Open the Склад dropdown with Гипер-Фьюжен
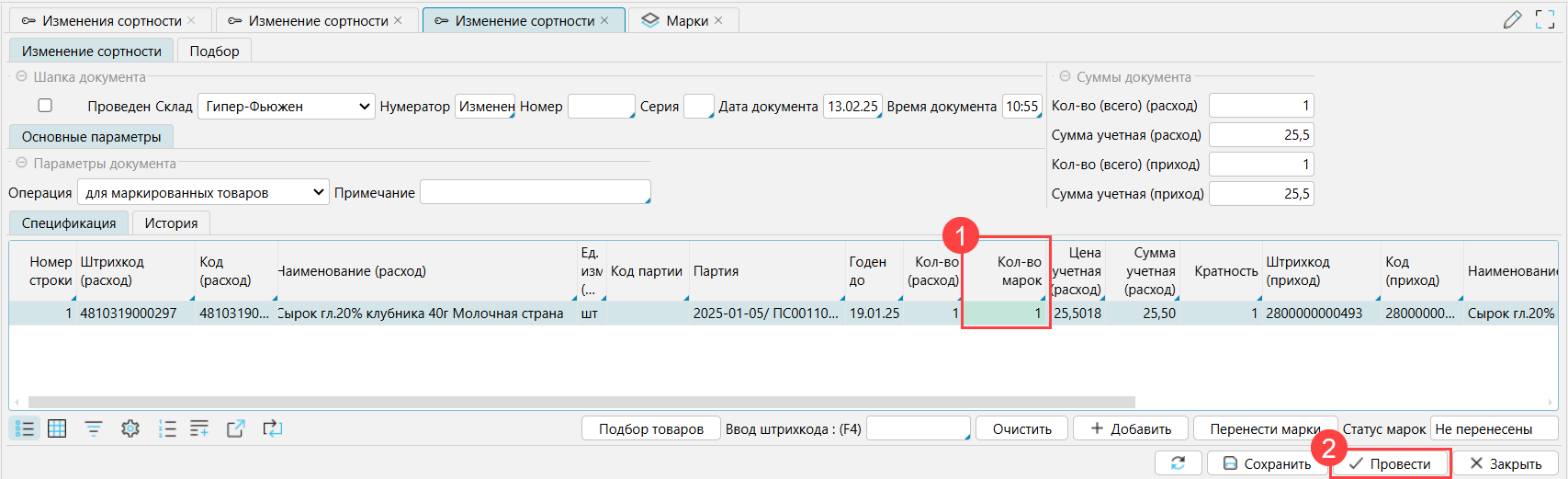The width and height of the screenshot is (1568, 479). pos(287,107)
